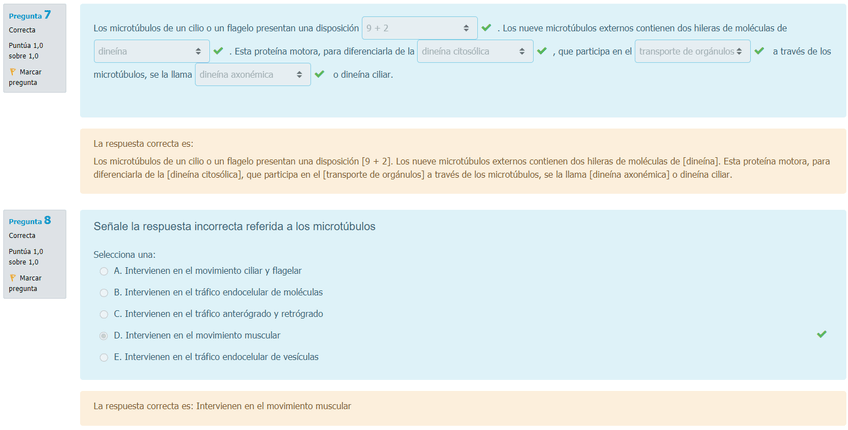This screenshot has height=430, width=848.
Task: Open the "9 + 2" disposition dropdown
Action: pyautogui.click(x=419, y=28)
